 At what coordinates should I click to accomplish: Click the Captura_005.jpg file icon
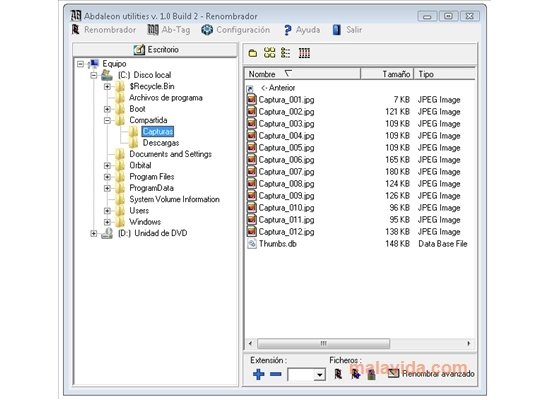pos(251,147)
